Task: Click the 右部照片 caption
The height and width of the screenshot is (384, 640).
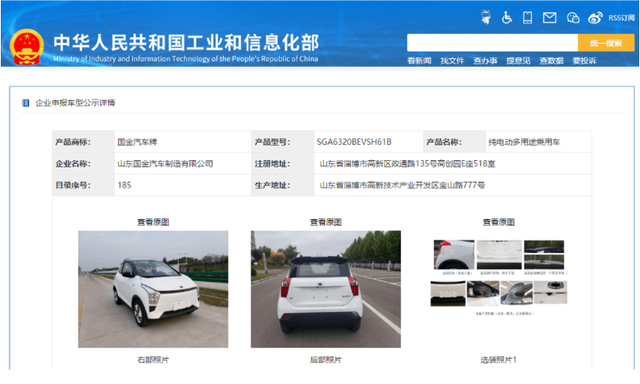Action: click(x=153, y=360)
